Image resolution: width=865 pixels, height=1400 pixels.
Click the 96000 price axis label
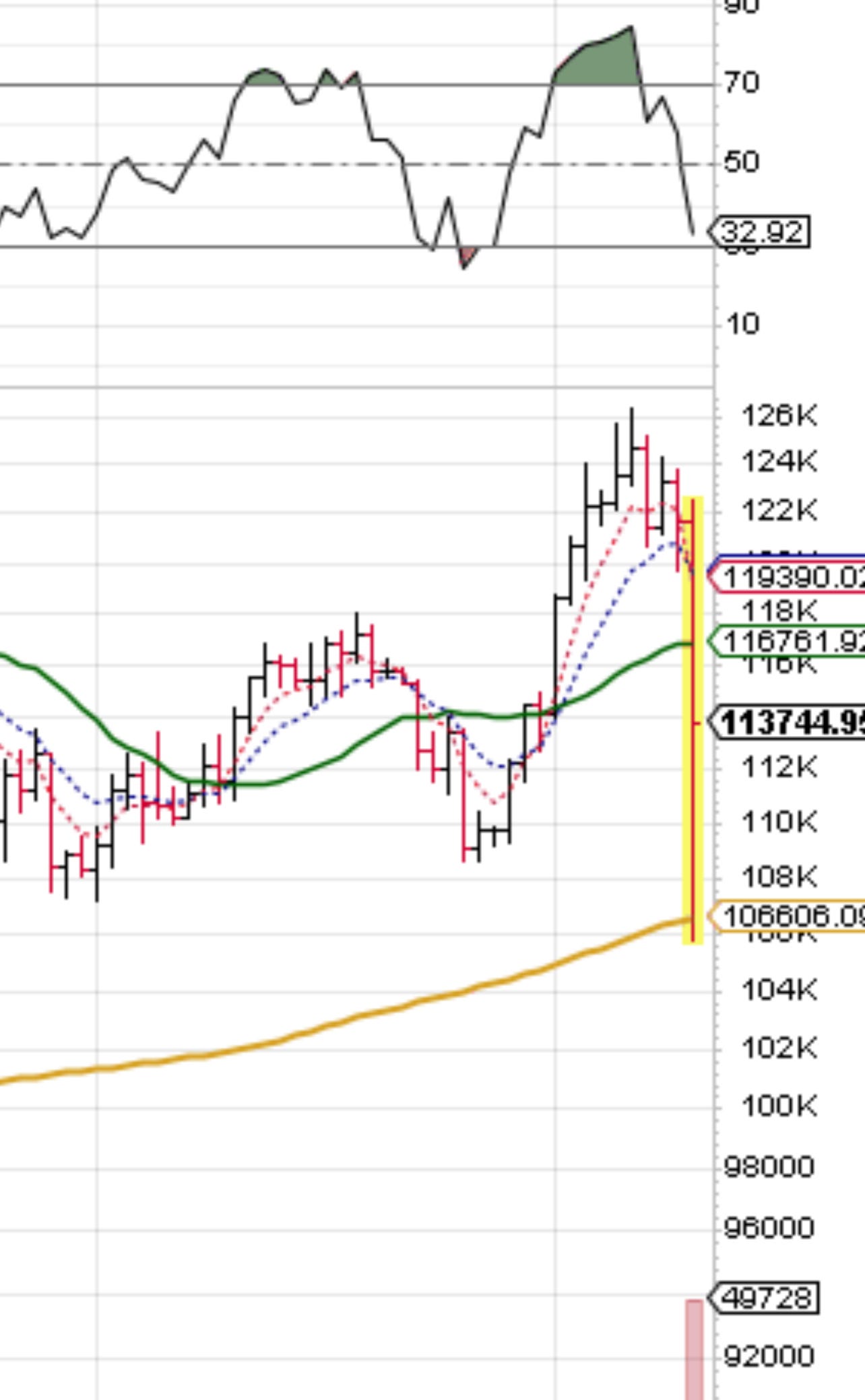(x=769, y=1228)
